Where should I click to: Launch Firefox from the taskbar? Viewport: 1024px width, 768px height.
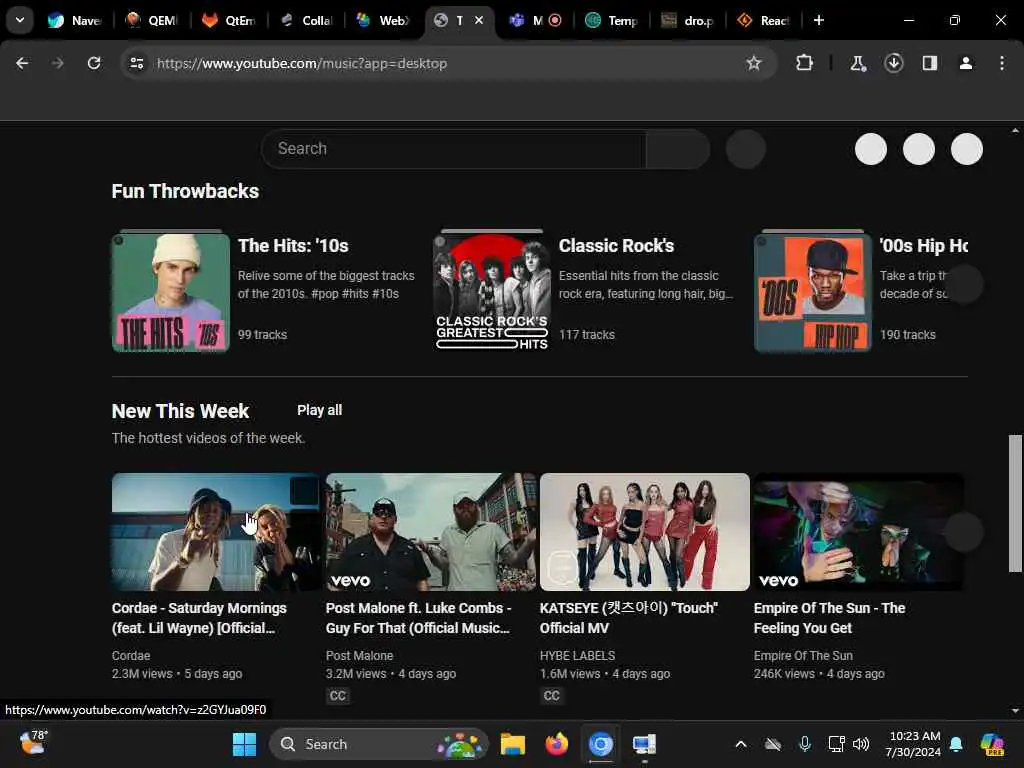point(556,744)
